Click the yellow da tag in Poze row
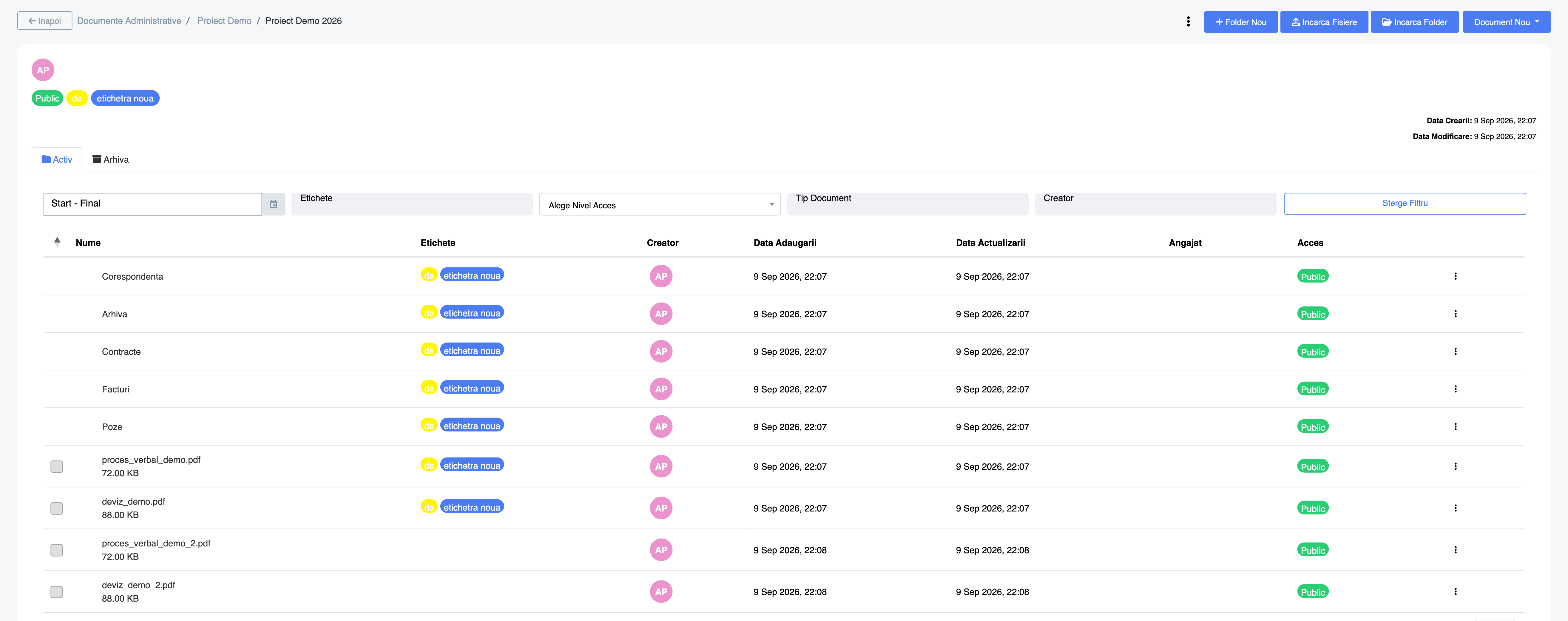The height and width of the screenshot is (621, 1568). (428, 426)
